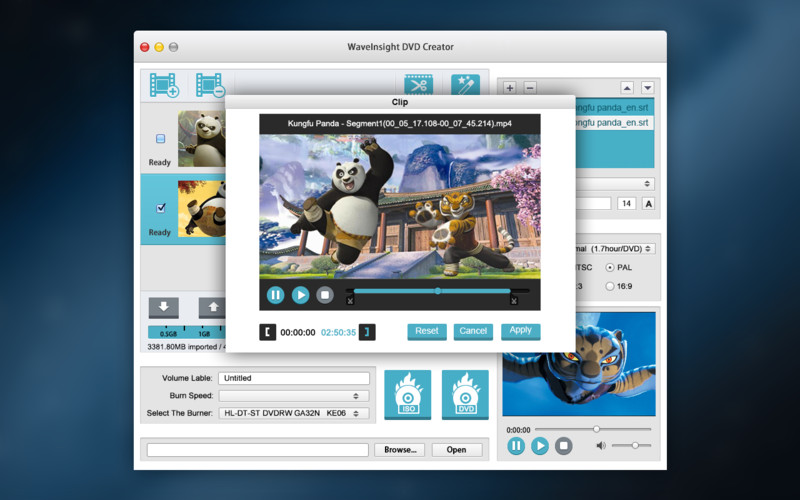This screenshot has height=500, width=800.
Task: Remove the subtitle with the minus button
Action: point(530,88)
